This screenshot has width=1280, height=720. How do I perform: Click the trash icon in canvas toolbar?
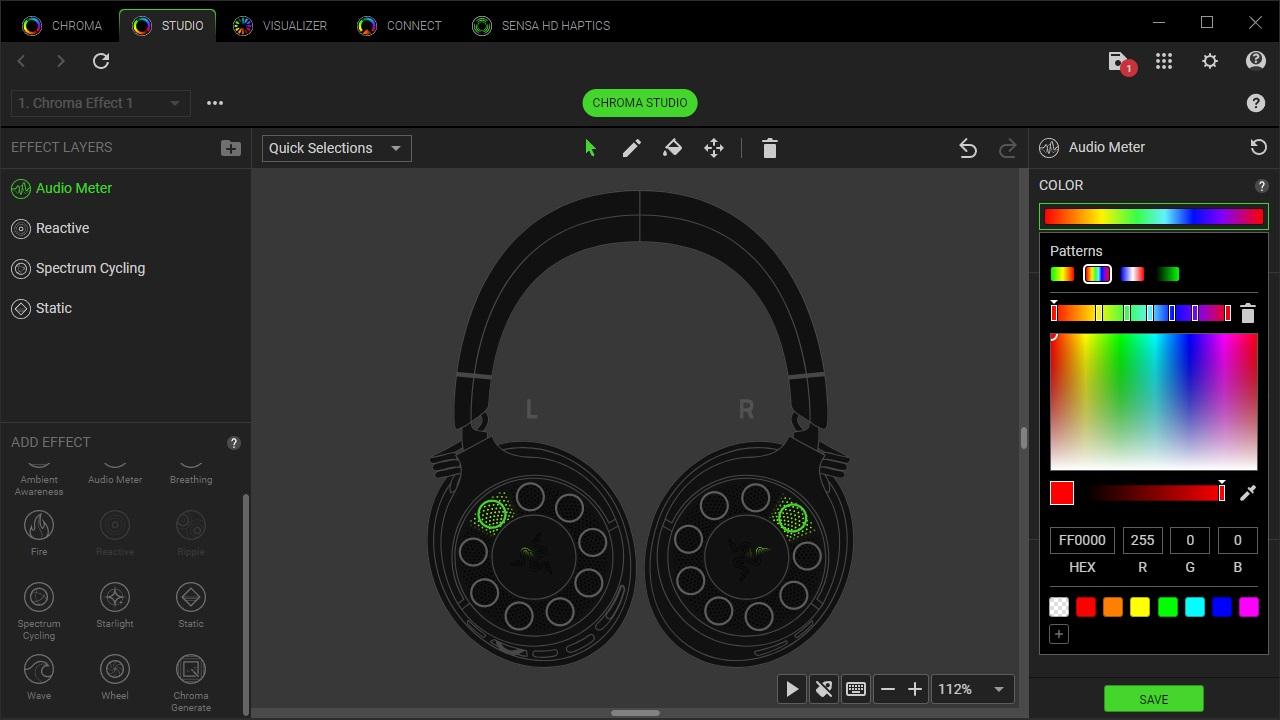pos(769,148)
